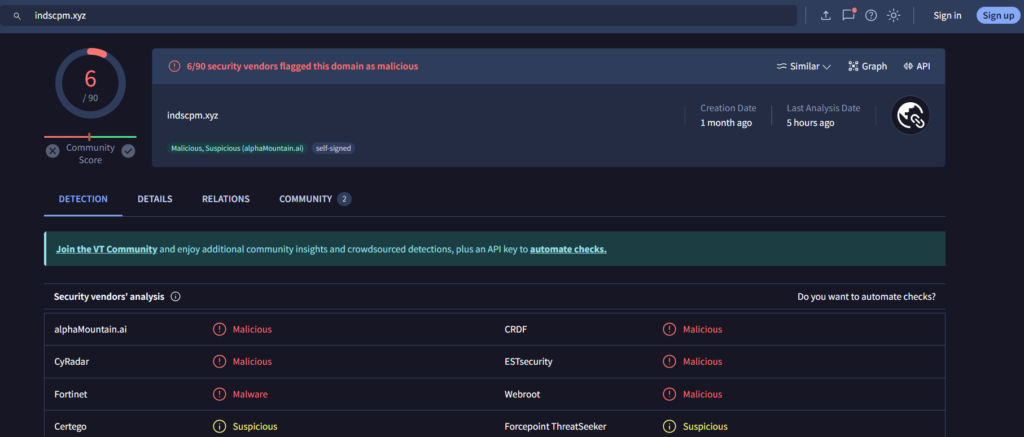Vote positive with the community score checkmark

[128, 151]
